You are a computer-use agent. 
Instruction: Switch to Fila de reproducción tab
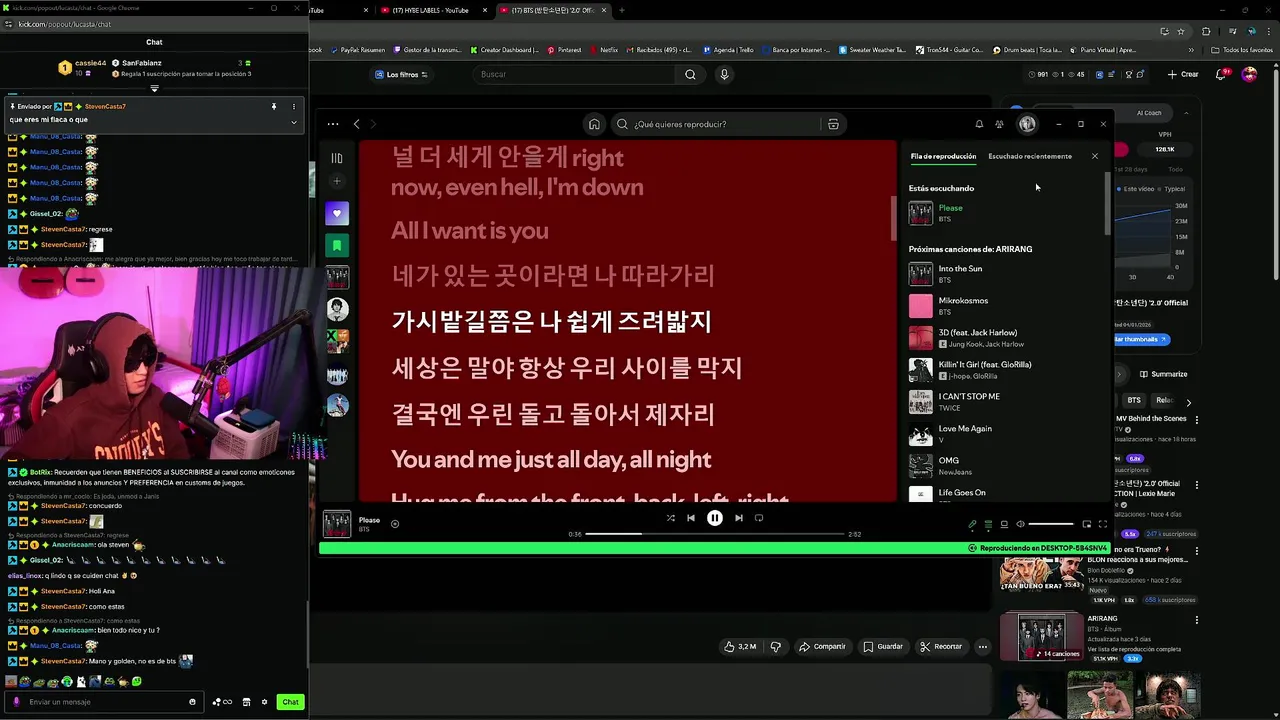click(943, 156)
